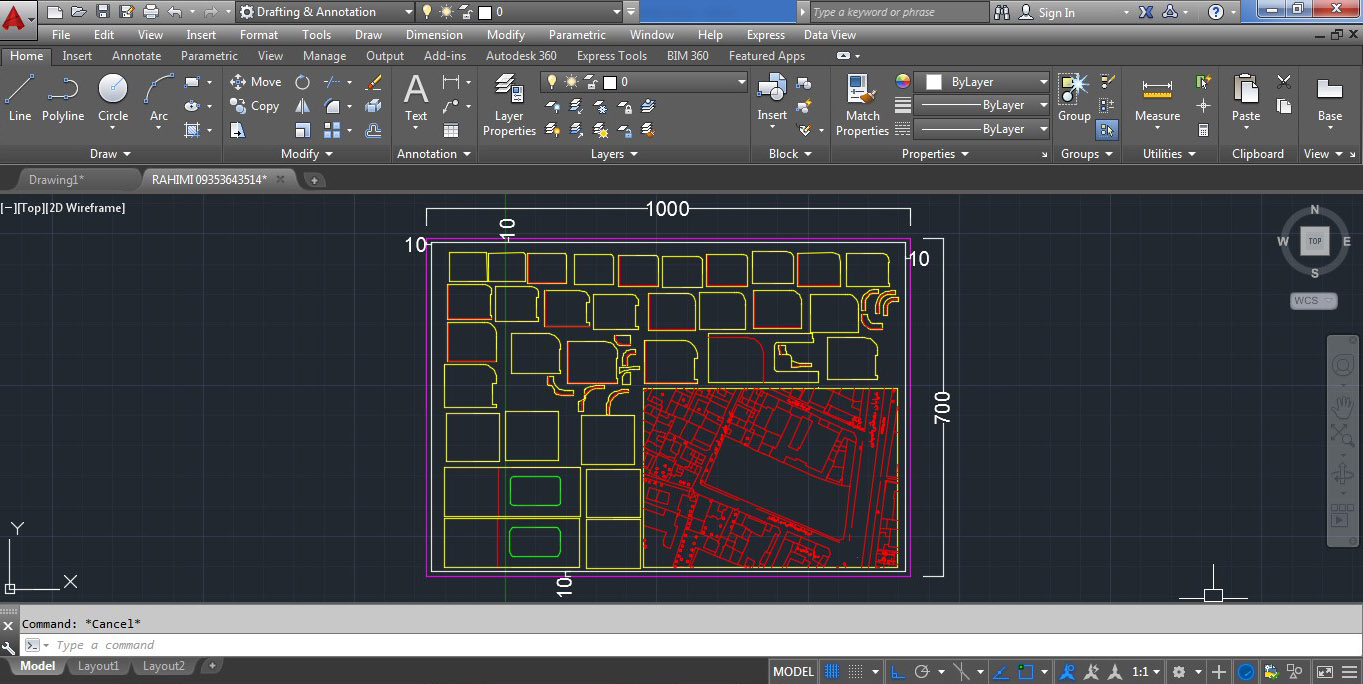Expand the Properties panel title
The image size is (1363, 684).
[935, 154]
